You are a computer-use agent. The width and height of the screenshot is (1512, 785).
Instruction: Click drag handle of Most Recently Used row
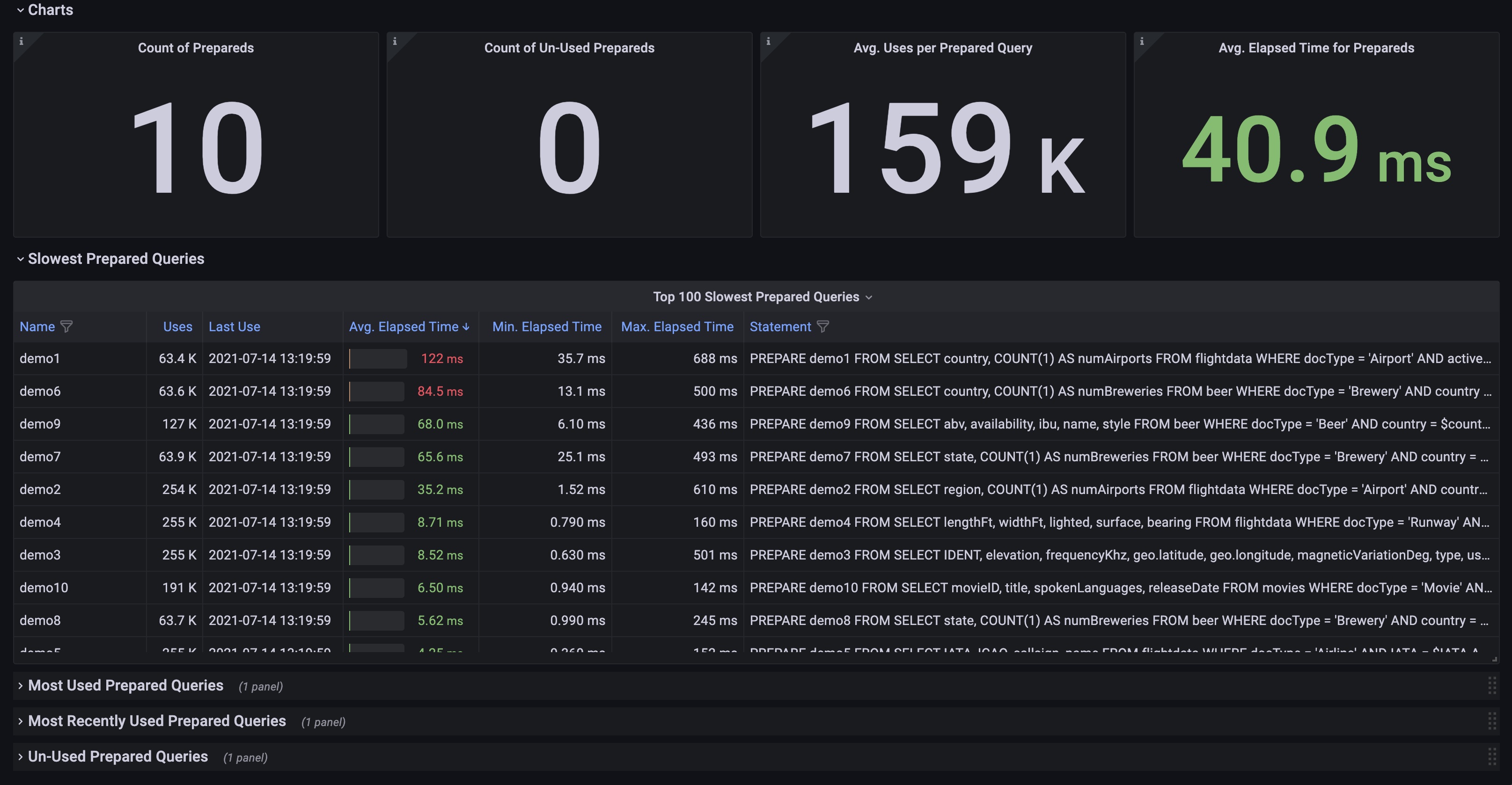click(x=1491, y=720)
